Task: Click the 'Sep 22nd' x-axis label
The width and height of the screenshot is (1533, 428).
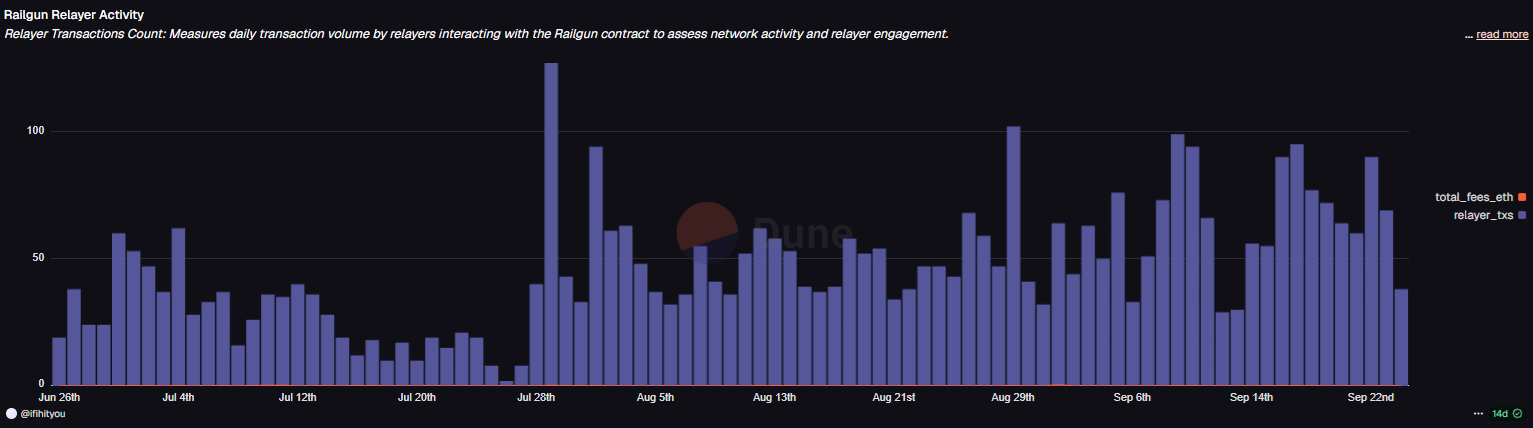Action: [1371, 397]
